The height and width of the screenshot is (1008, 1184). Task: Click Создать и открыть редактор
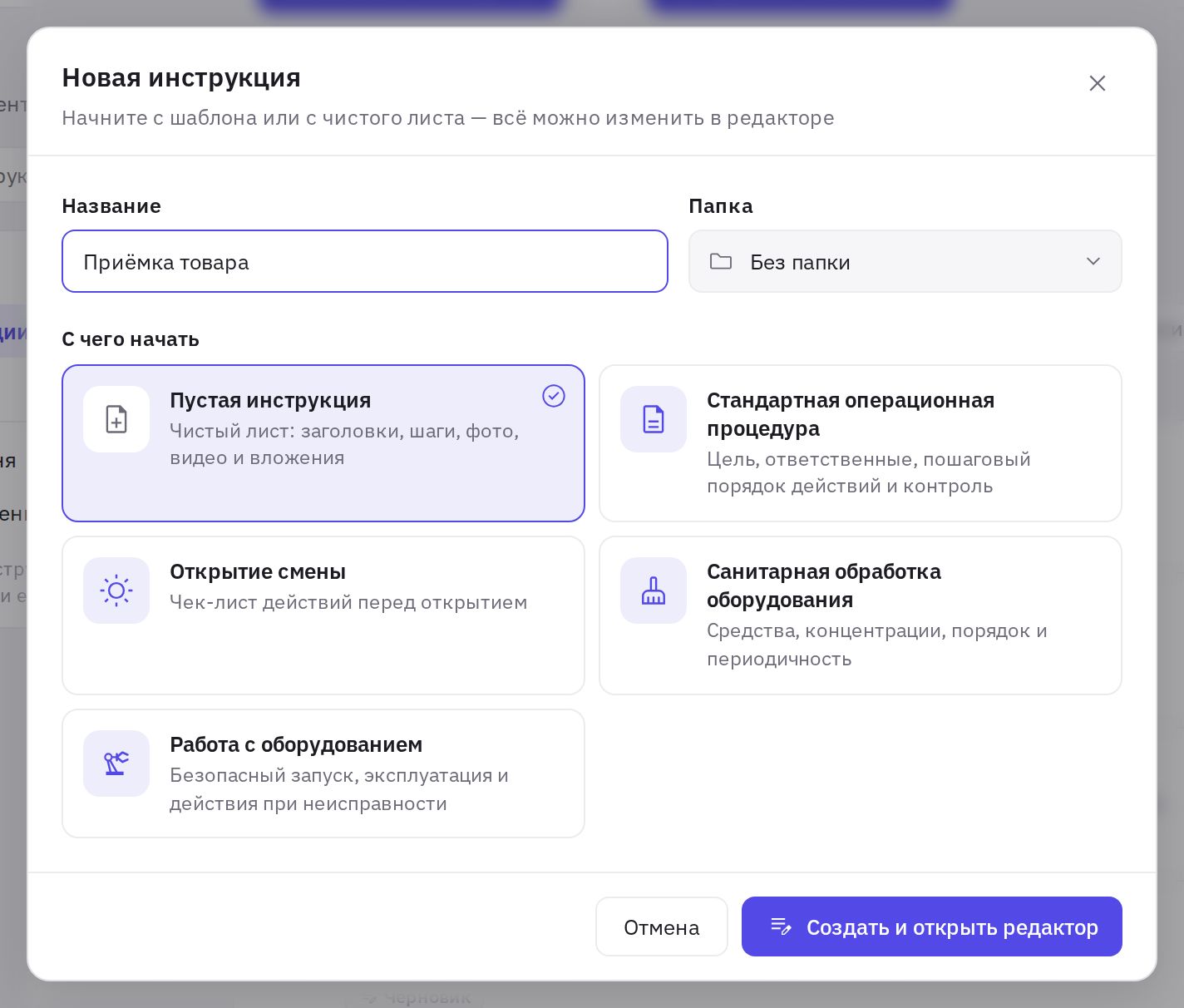pyautogui.click(x=932, y=926)
